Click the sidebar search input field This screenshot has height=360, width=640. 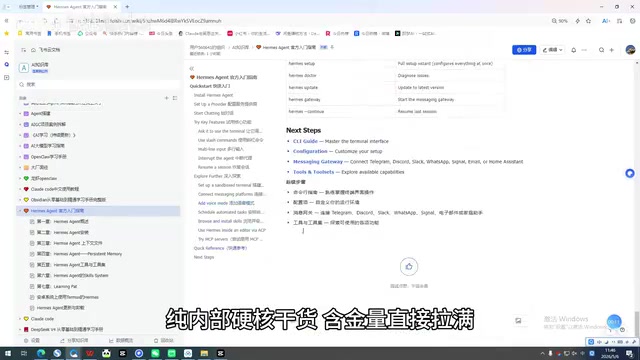click(98, 84)
